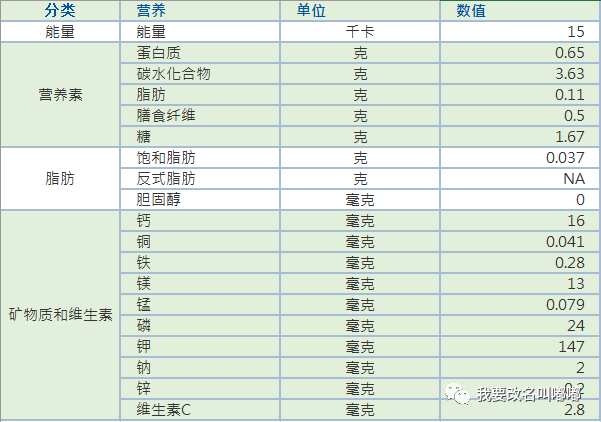Select the sugar value 1.67
This screenshot has width=601, height=422.
pos(520,136)
